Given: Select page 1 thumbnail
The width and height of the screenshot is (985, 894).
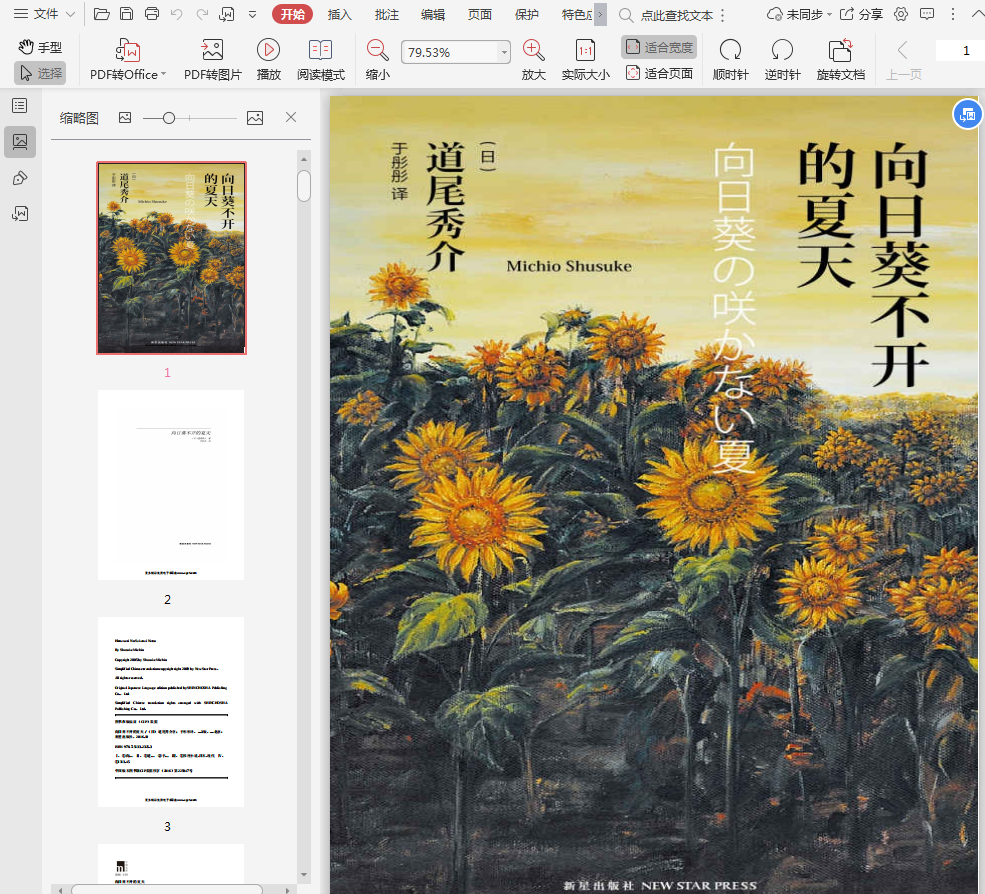Looking at the screenshot, I should pyautogui.click(x=171, y=258).
